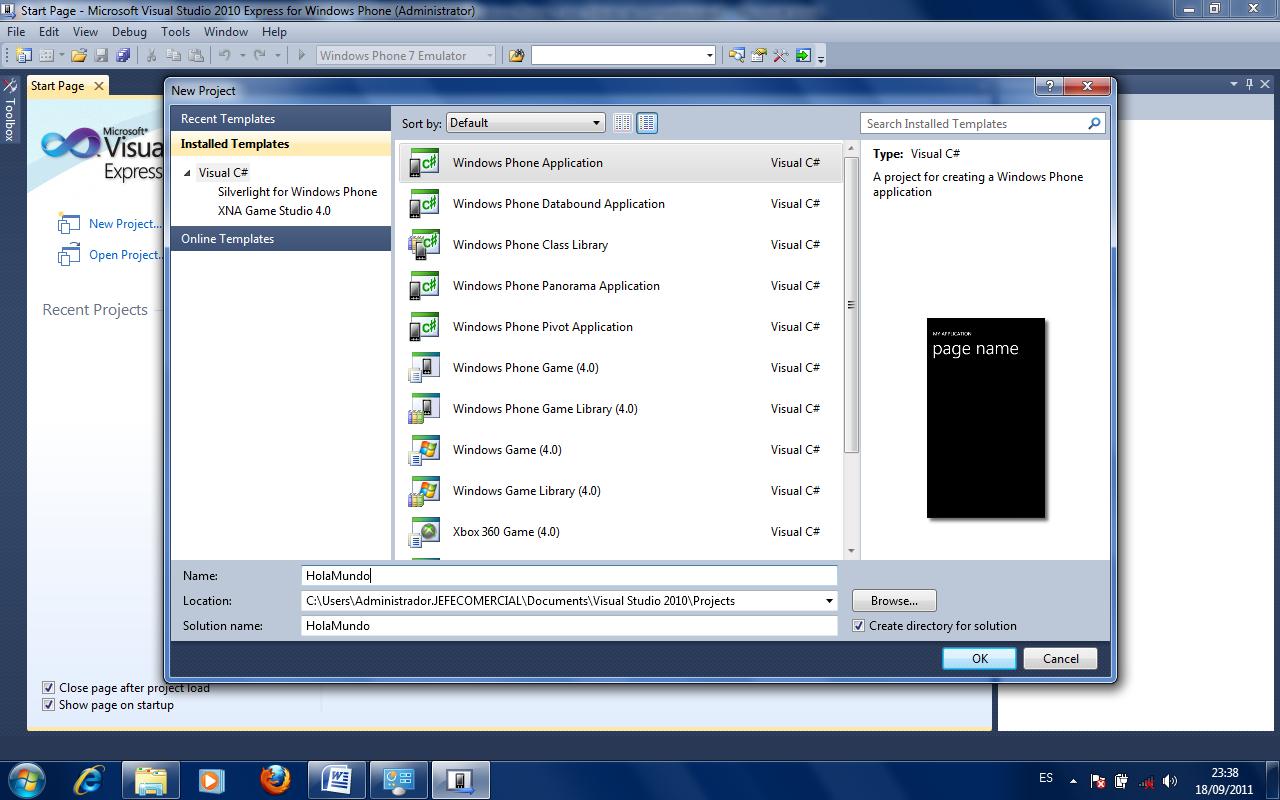Collapse the Visual C# tree node

pos(187,173)
